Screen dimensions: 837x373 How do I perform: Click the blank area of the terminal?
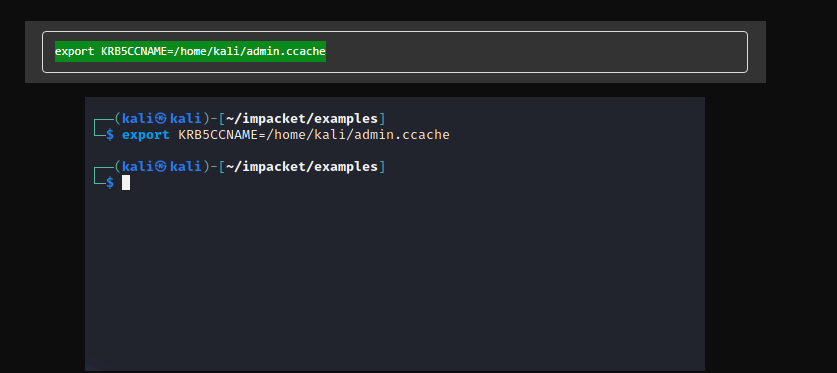(395, 277)
